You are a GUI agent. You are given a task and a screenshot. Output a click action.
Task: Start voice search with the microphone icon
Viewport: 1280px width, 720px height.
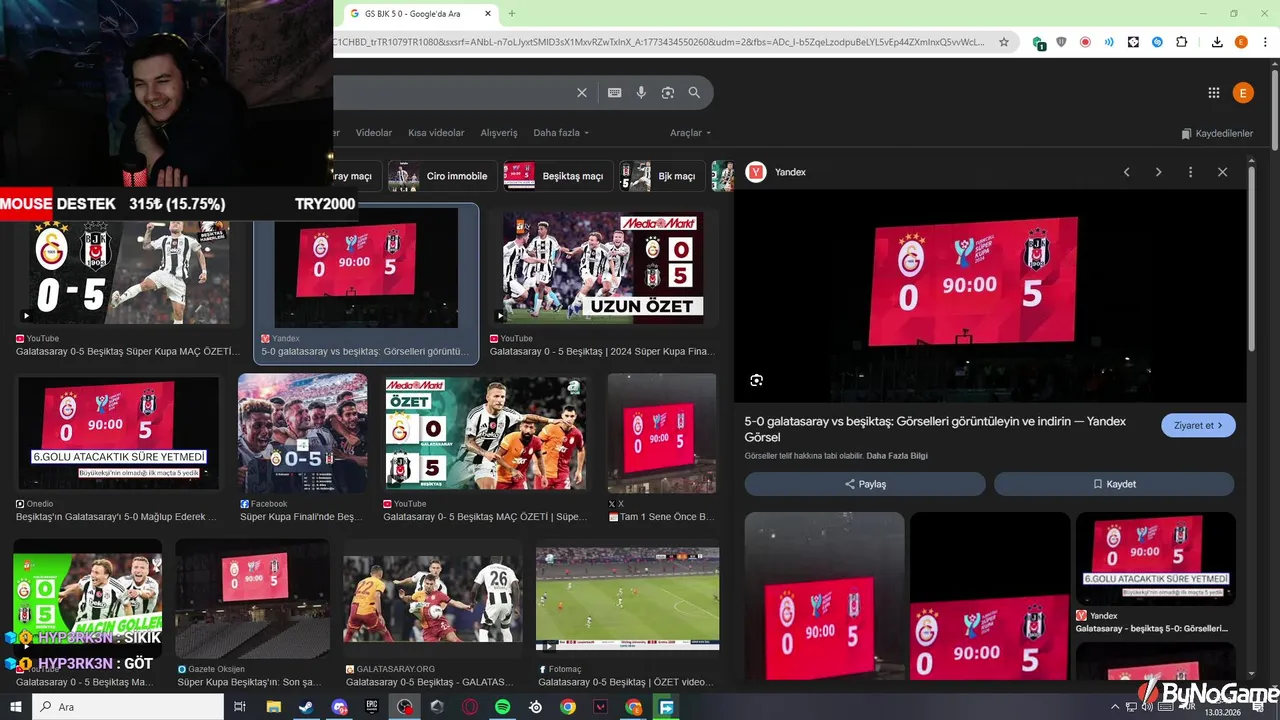[x=641, y=93]
